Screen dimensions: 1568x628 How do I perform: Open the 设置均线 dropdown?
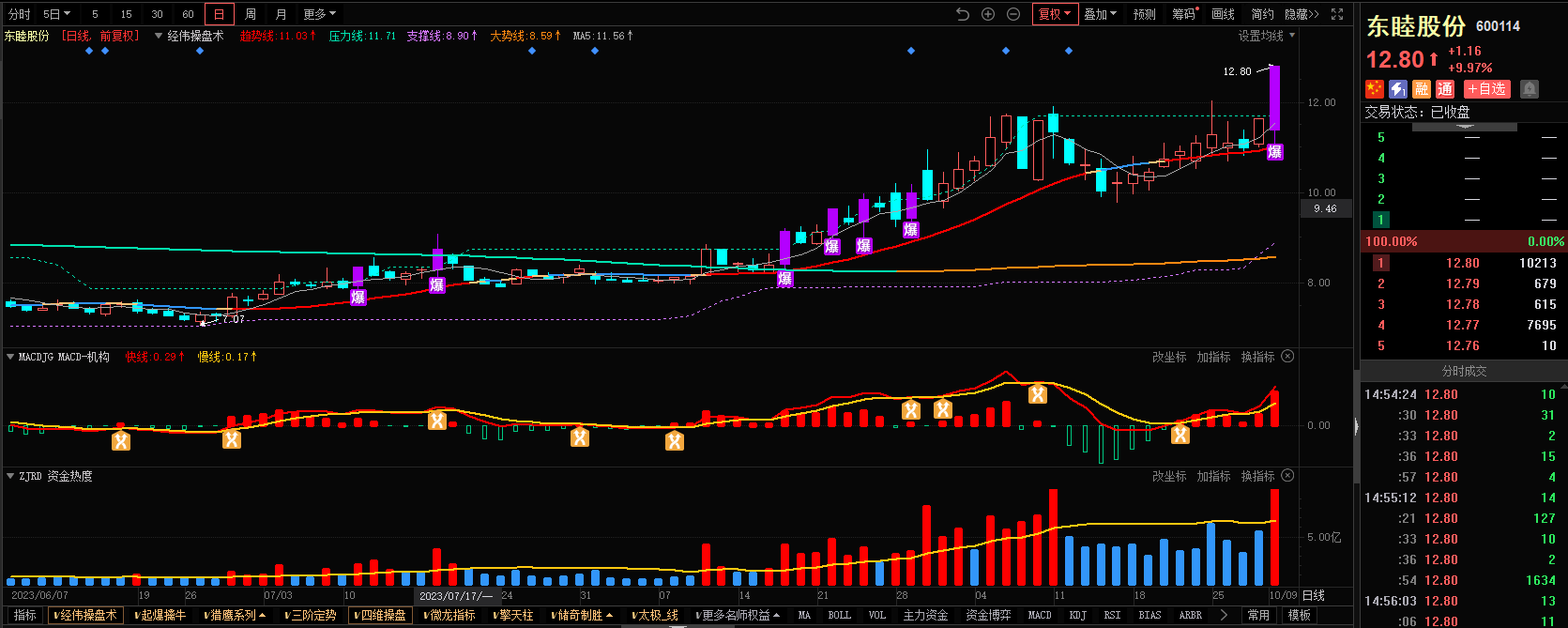coord(1266,36)
